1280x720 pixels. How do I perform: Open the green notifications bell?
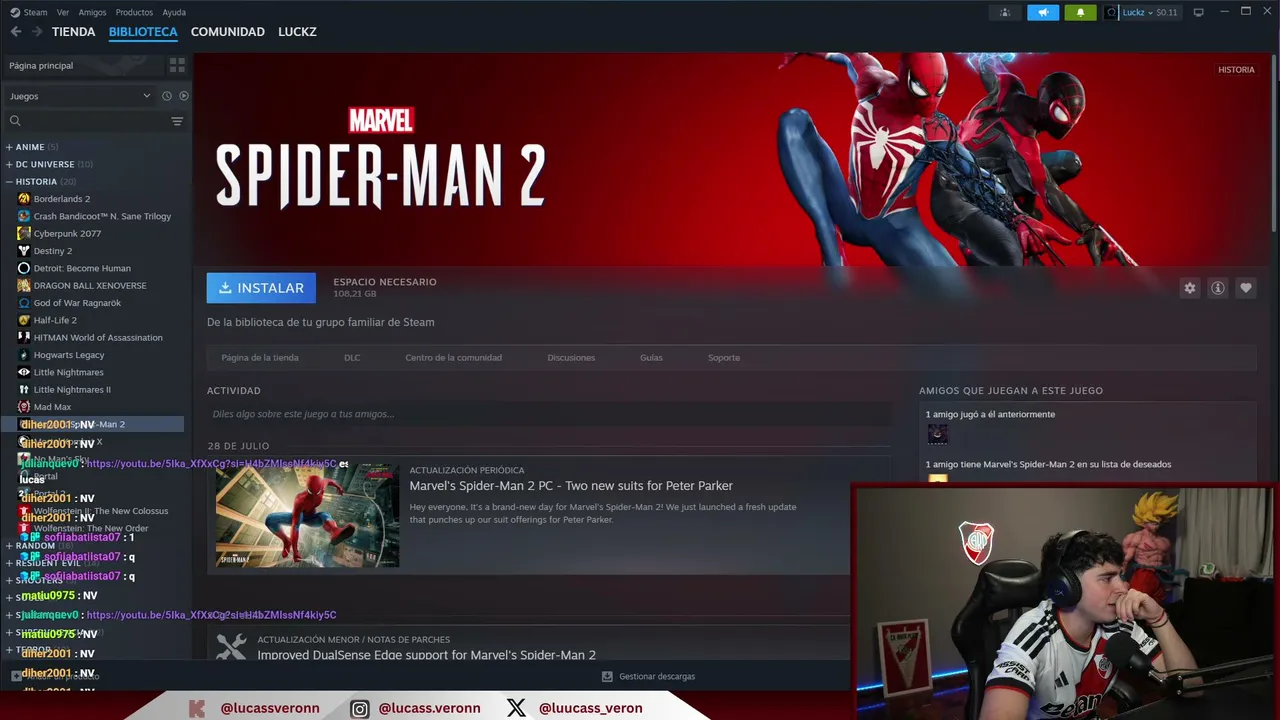pos(1080,12)
